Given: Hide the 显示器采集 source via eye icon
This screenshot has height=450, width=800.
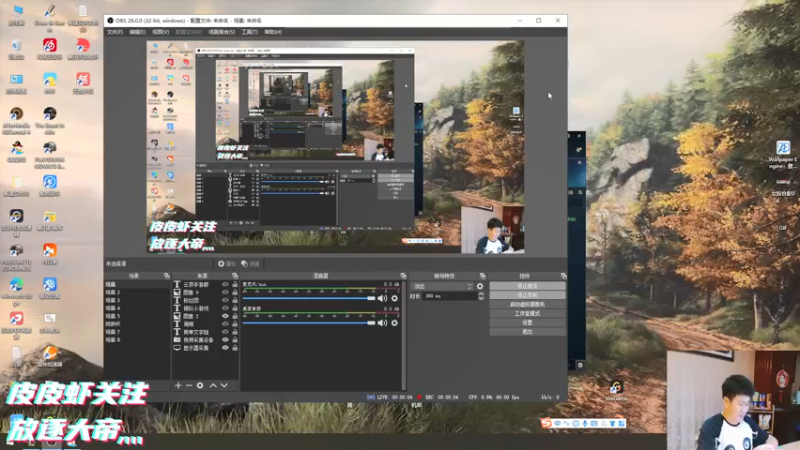Looking at the screenshot, I should point(225,348).
